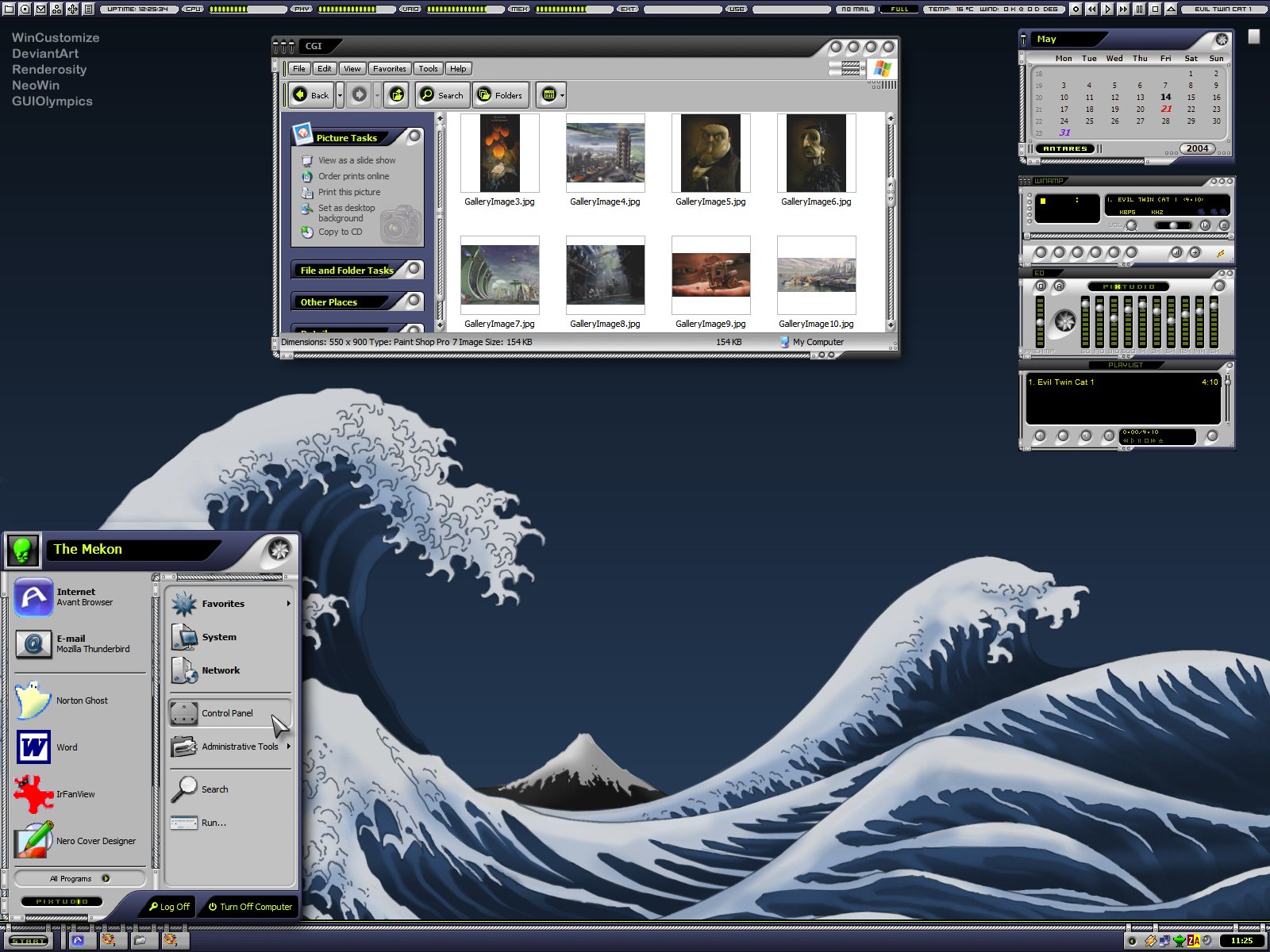The width and height of the screenshot is (1270, 952).
Task: Click the mail envelope icon in top bar
Action: coord(40,9)
